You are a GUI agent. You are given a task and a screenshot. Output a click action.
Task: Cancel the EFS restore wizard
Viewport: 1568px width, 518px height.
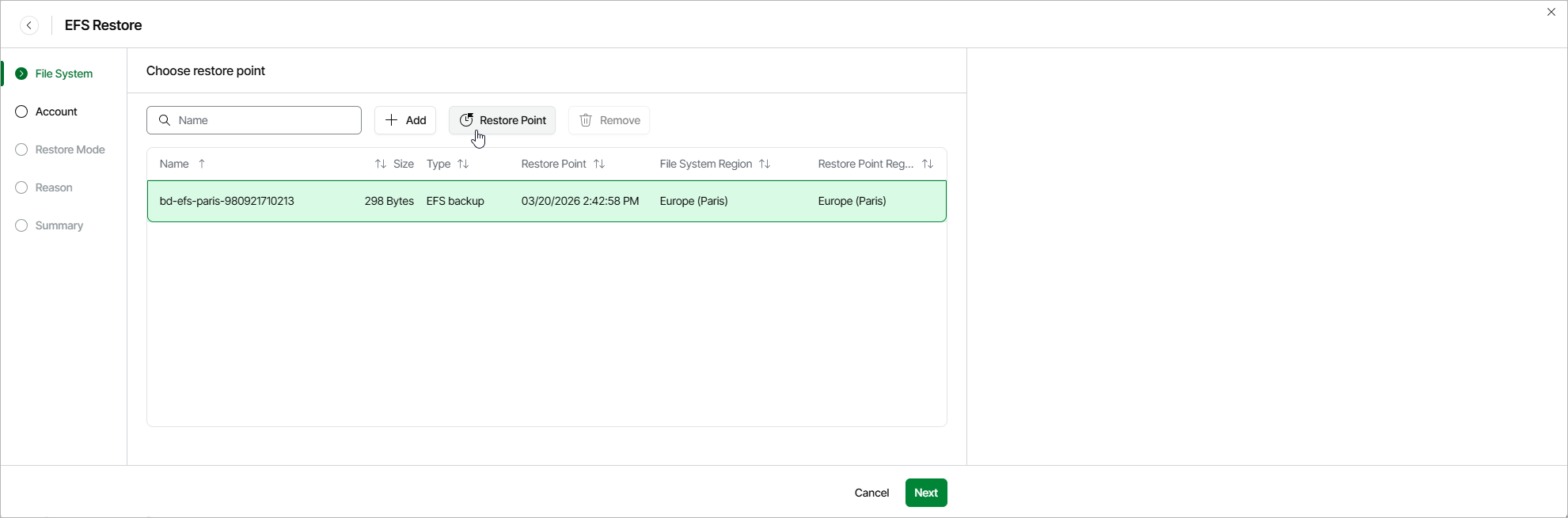(x=871, y=493)
